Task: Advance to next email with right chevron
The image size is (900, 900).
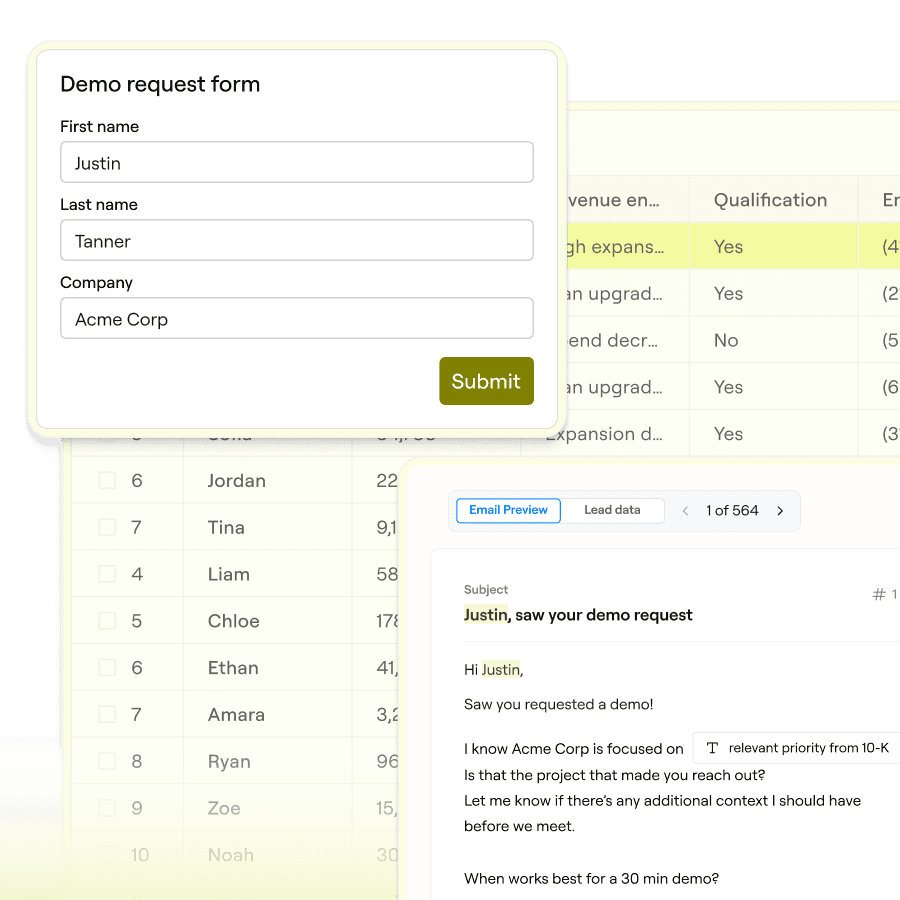Action: point(780,511)
